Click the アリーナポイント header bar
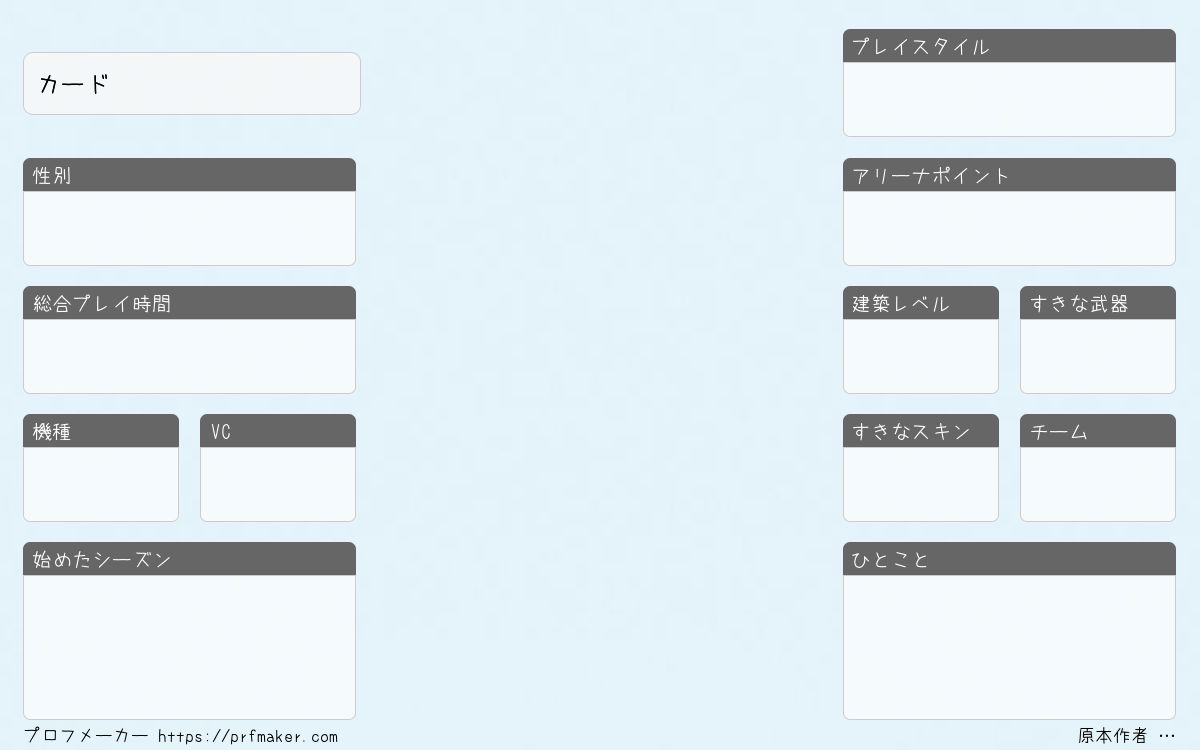1200x750 pixels. point(1009,175)
